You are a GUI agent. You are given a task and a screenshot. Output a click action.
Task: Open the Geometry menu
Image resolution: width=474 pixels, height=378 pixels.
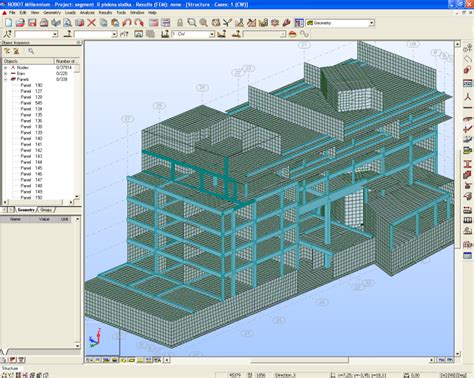(52, 13)
